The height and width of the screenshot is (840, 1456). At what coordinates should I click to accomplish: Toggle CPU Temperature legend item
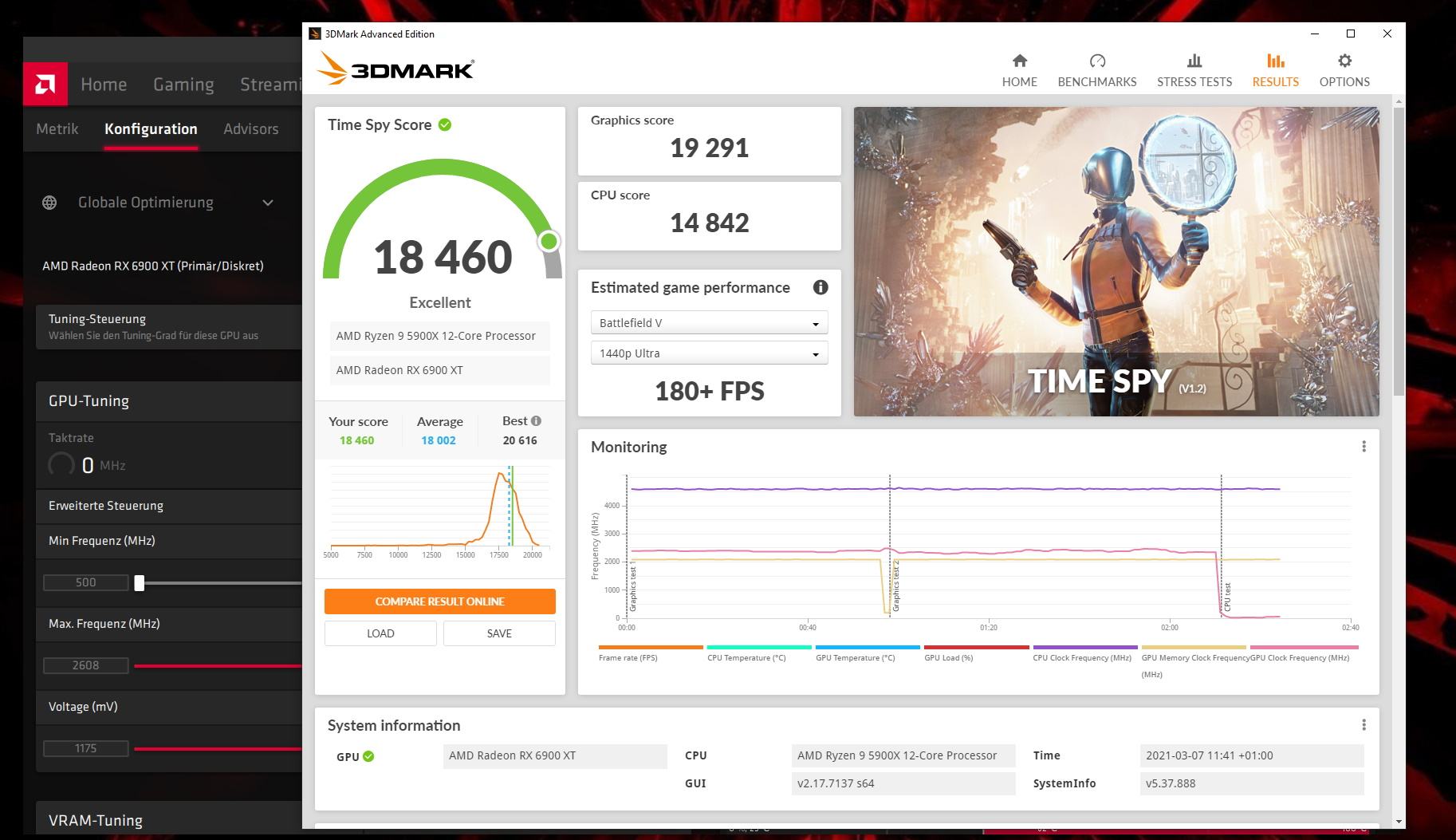pyautogui.click(x=759, y=653)
